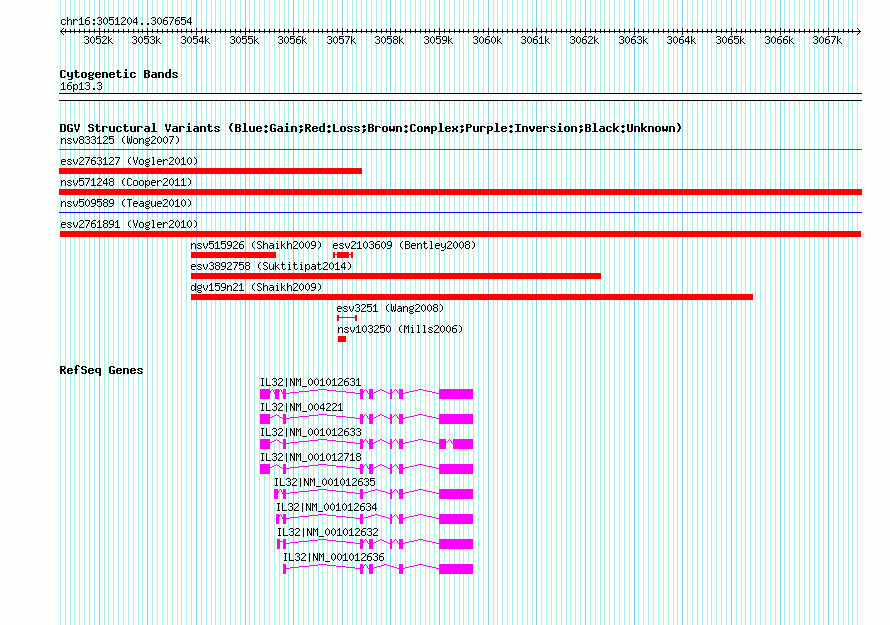890x625 pixels.
Task: Open transcript IL32|NM_001012631 label
Action: [x=310, y=383]
